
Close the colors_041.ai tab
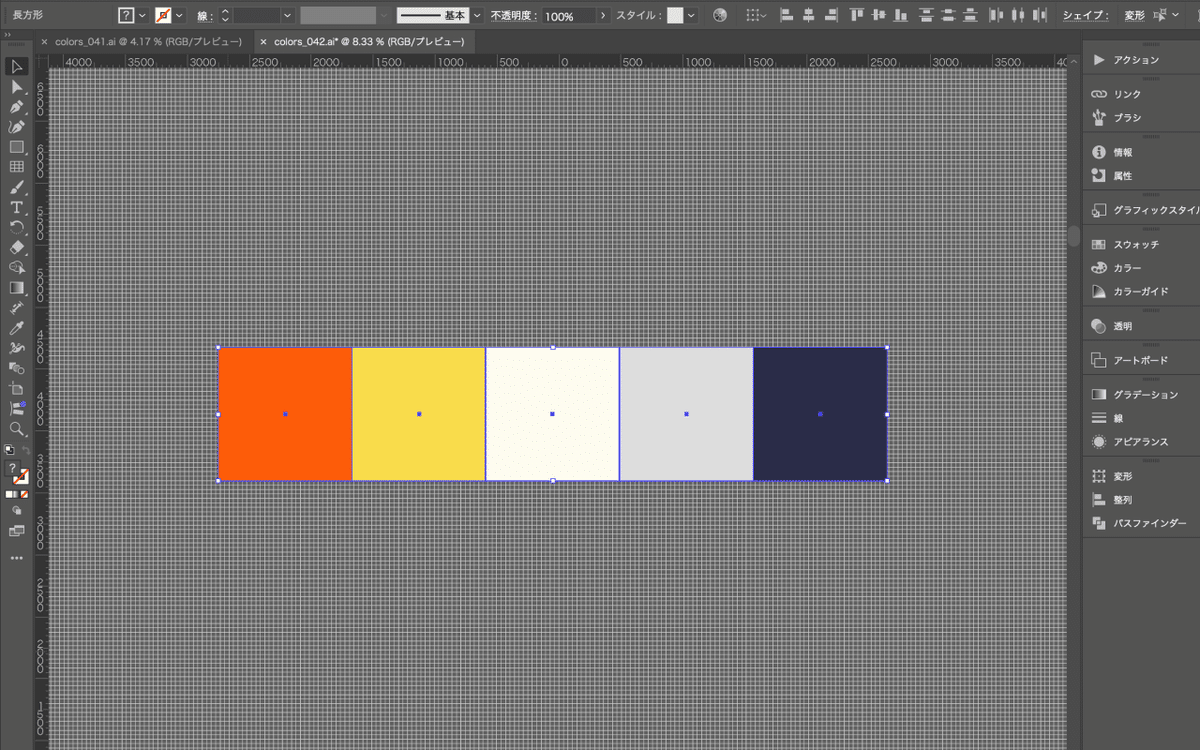pyautogui.click(x=45, y=42)
